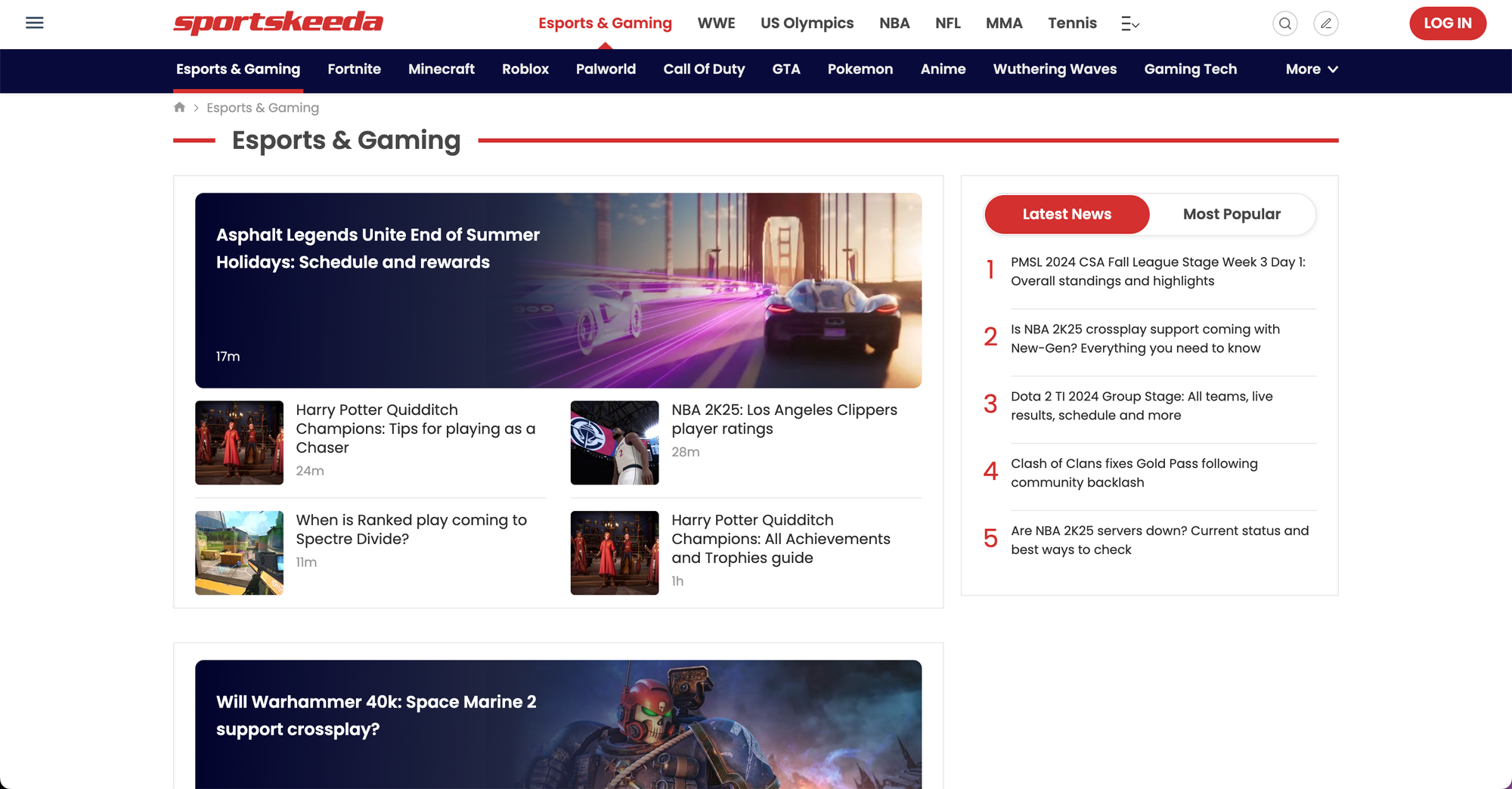Go to the MMA section
The image size is (1512, 789).
(1004, 23)
